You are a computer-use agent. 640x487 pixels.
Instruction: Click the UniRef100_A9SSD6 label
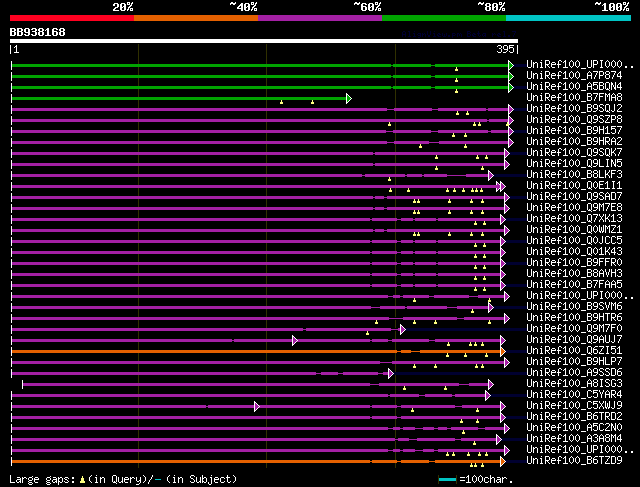click(574, 373)
